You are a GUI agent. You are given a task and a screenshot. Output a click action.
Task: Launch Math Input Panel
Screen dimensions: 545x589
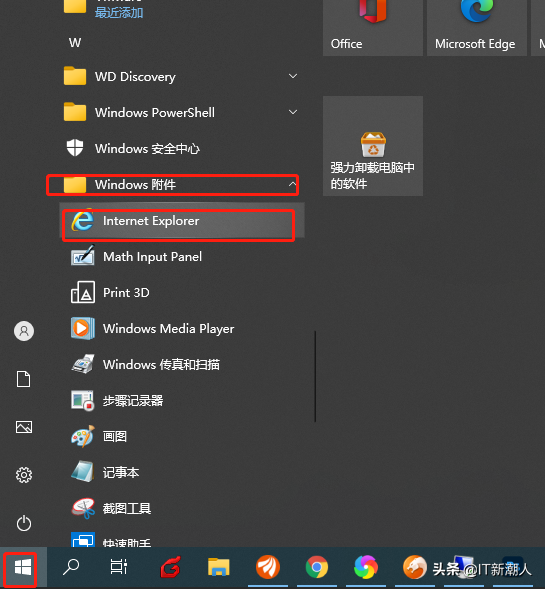pos(182,257)
